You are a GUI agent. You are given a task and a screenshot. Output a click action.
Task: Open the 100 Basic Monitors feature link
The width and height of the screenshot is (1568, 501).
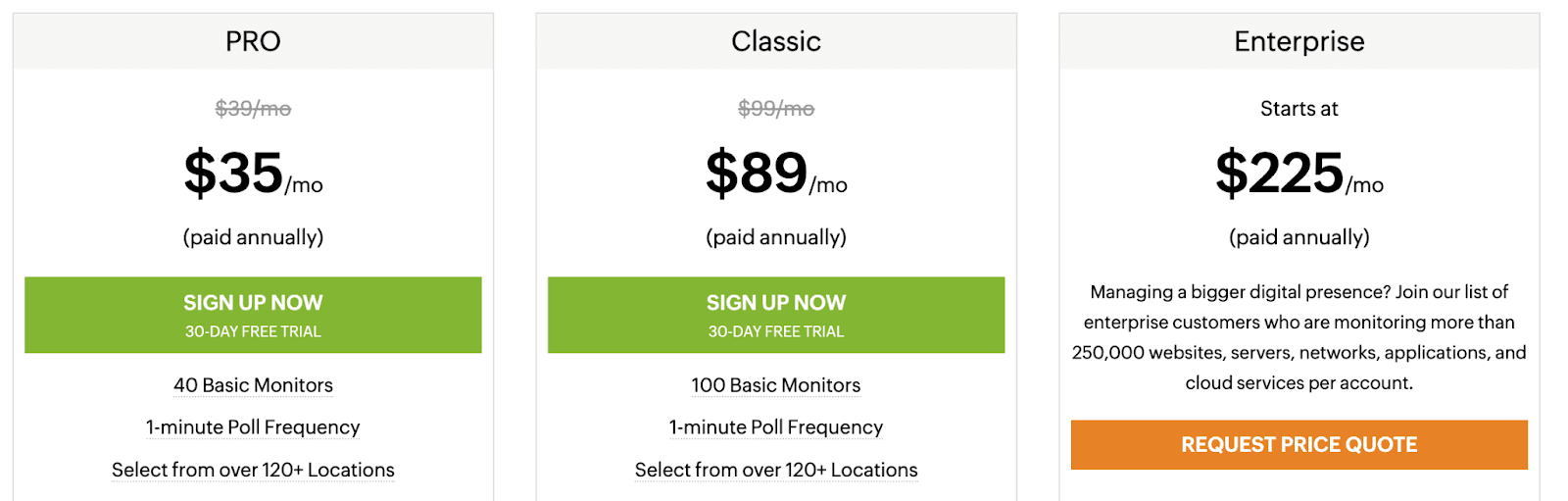[775, 385]
